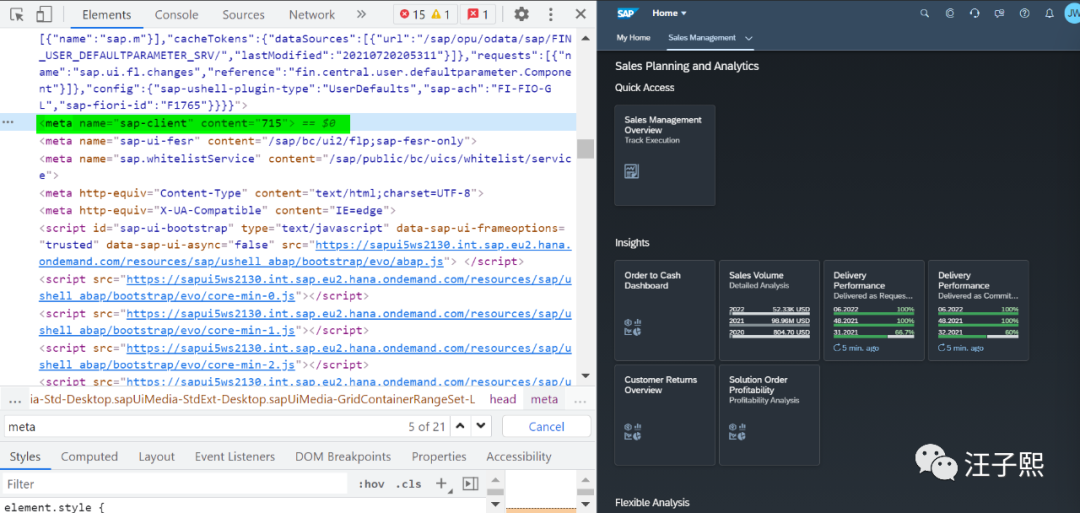
Task: Switch to the Sales Management tab
Action: point(702,38)
